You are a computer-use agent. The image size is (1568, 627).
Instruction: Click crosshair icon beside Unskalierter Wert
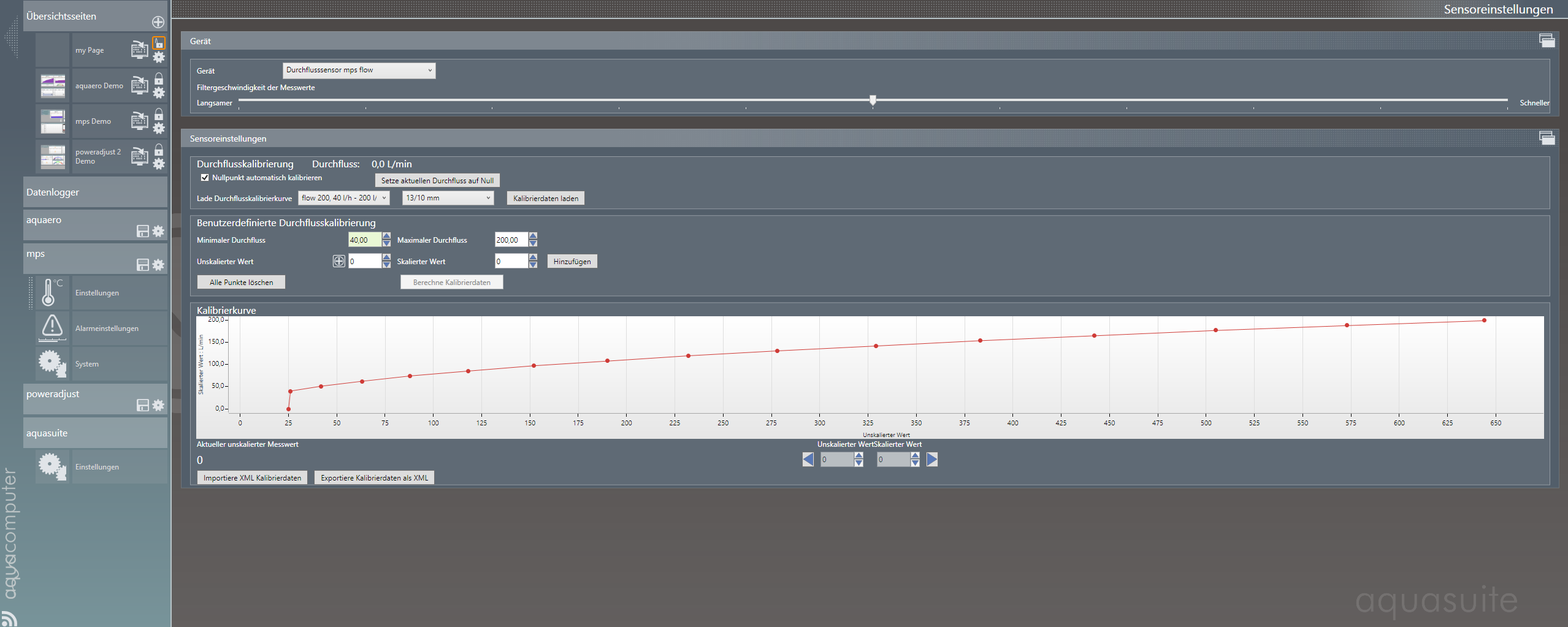pyautogui.click(x=339, y=261)
